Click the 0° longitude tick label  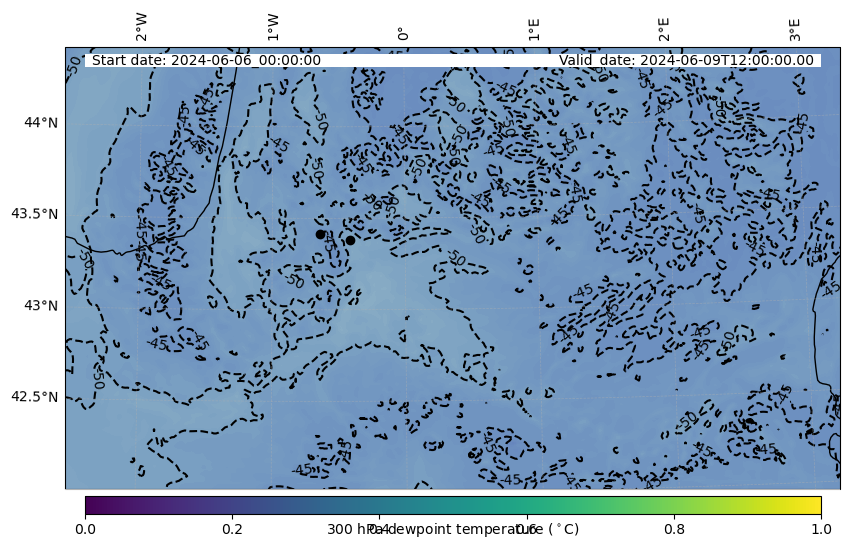(x=403, y=33)
